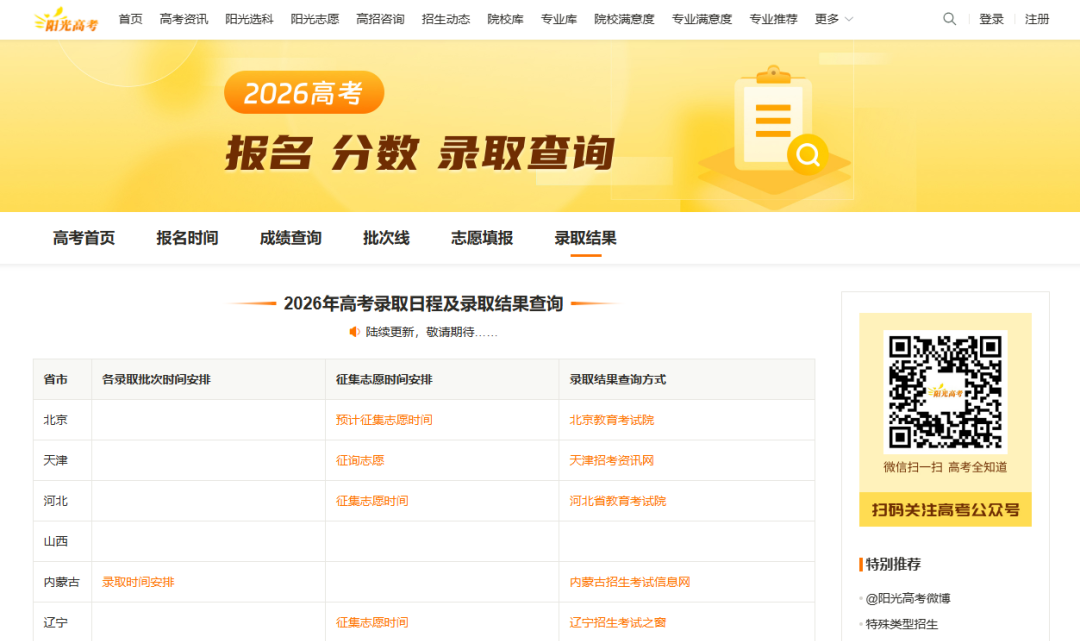Click the 微信扫一扫 高考全知道 caption
Screen dimensions: 1080x641
click(x=945, y=467)
